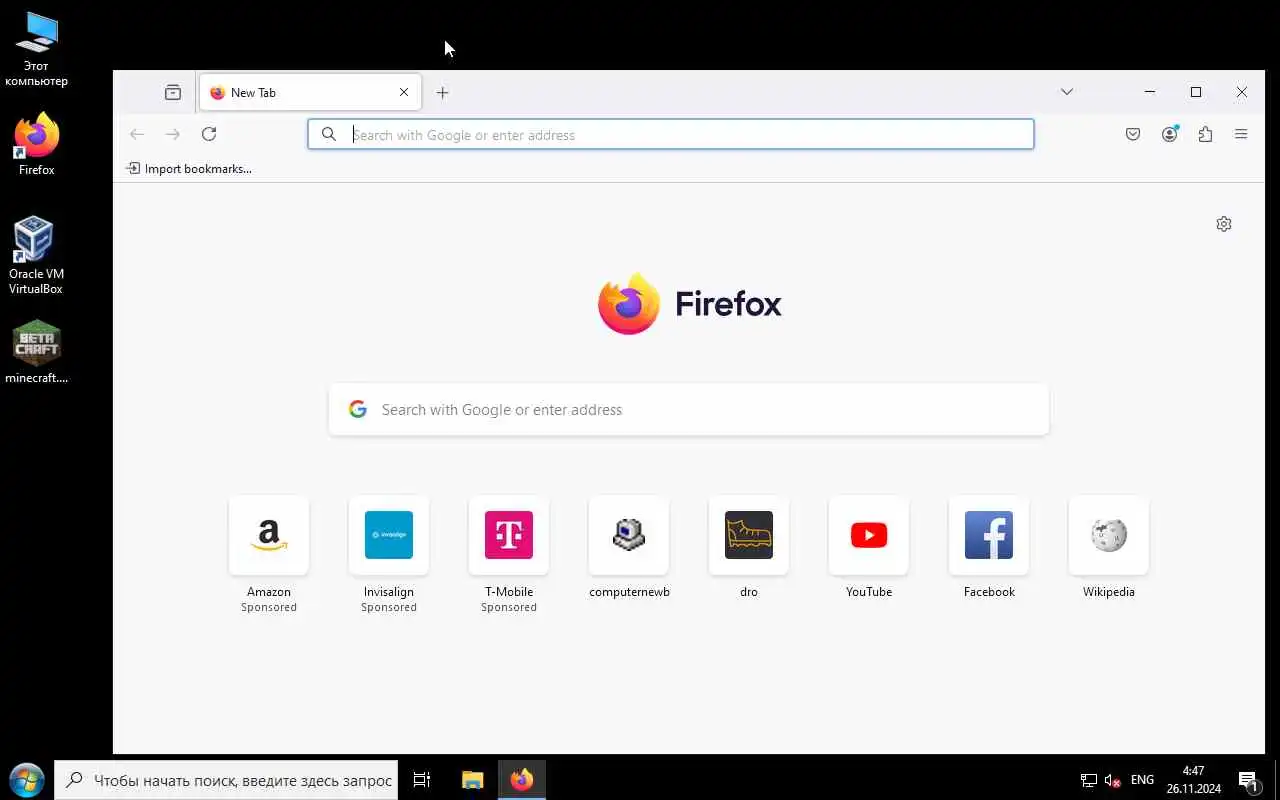Open the Windows Start button
Image resolution: width=1280 pixels, height=800 pixels.
click(27, 780)
